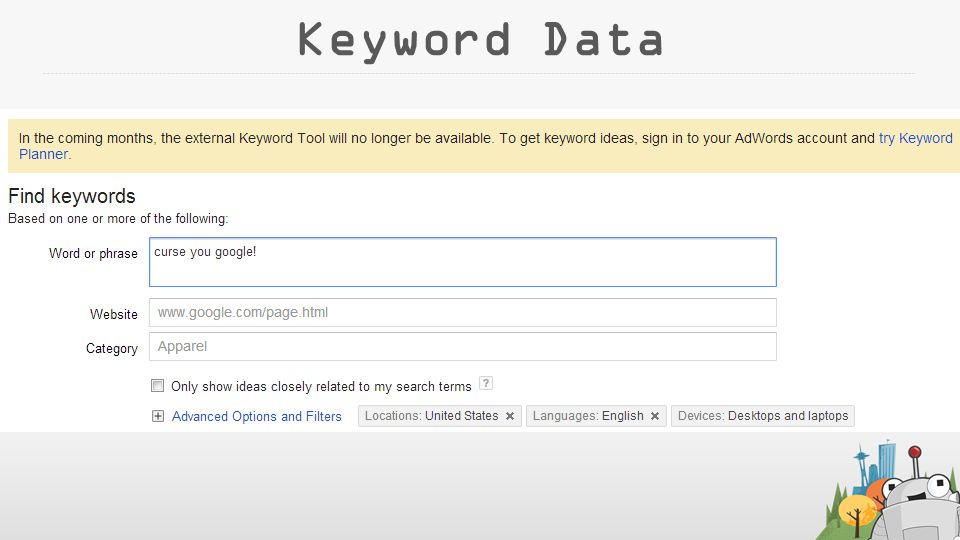Click the Website input field
The image size is (960, 540).
tap(463, 312)
